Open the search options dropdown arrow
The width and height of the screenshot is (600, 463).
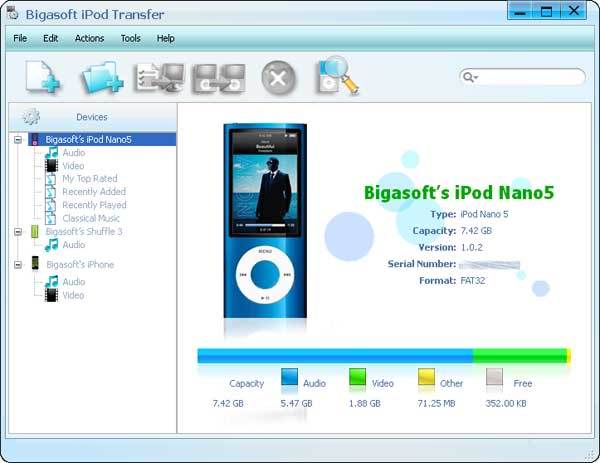476,77
